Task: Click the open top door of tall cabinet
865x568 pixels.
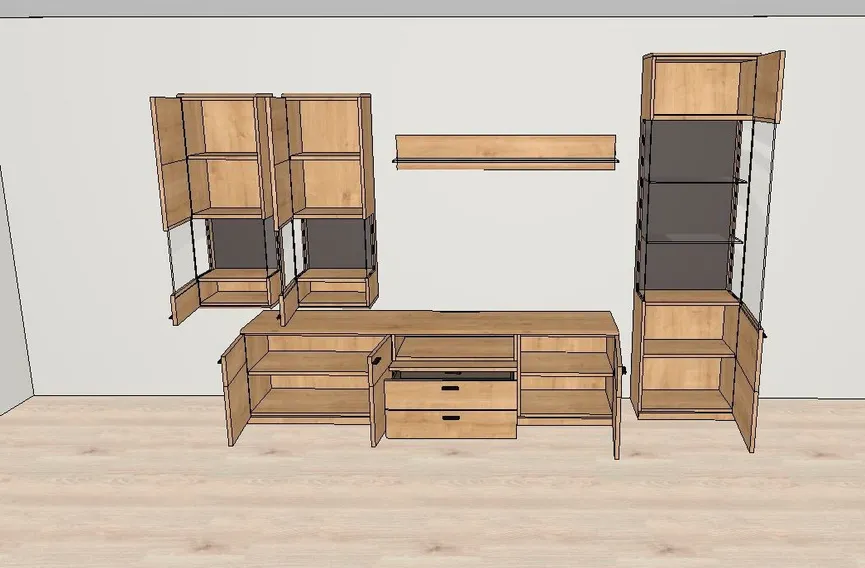Action: tap(767, 86)
